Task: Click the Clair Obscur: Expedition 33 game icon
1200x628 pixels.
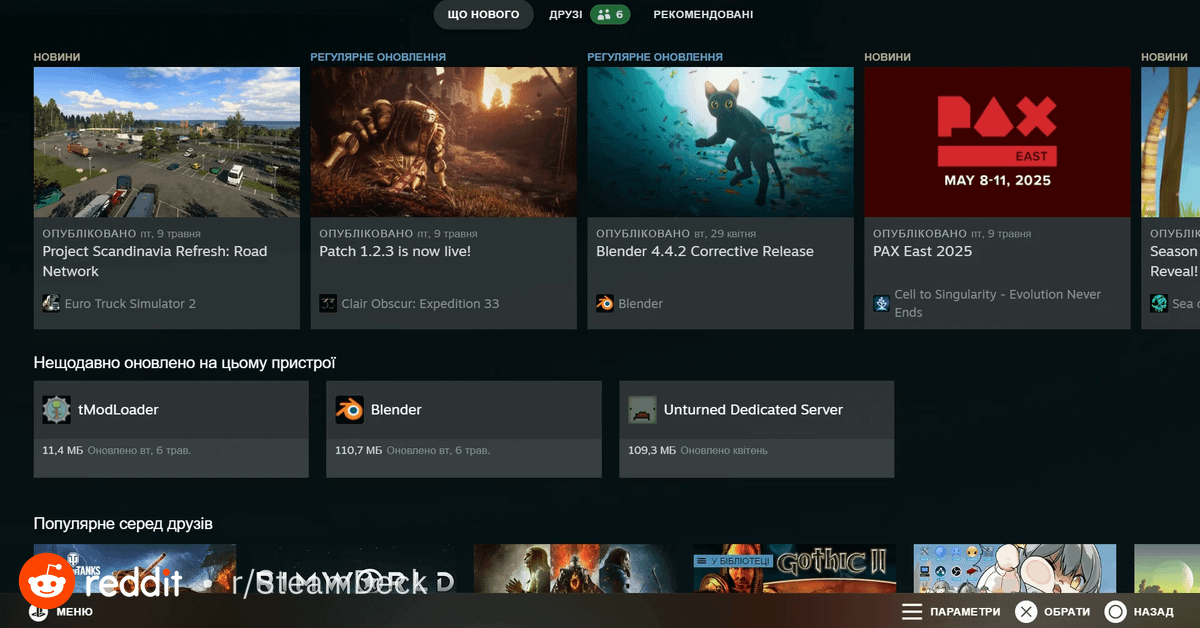Action: tap(328, 303)
